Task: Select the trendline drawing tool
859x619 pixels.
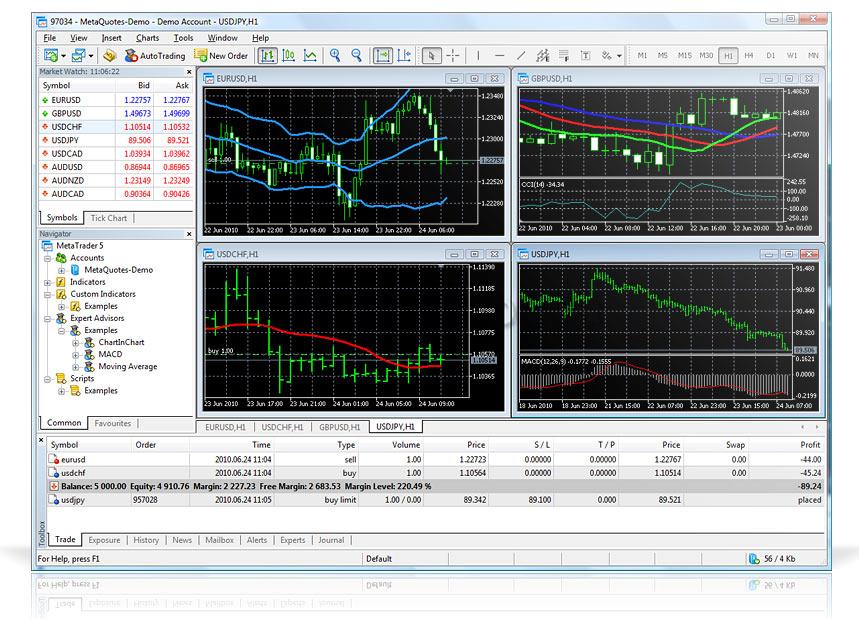Action: pos(521,56)
